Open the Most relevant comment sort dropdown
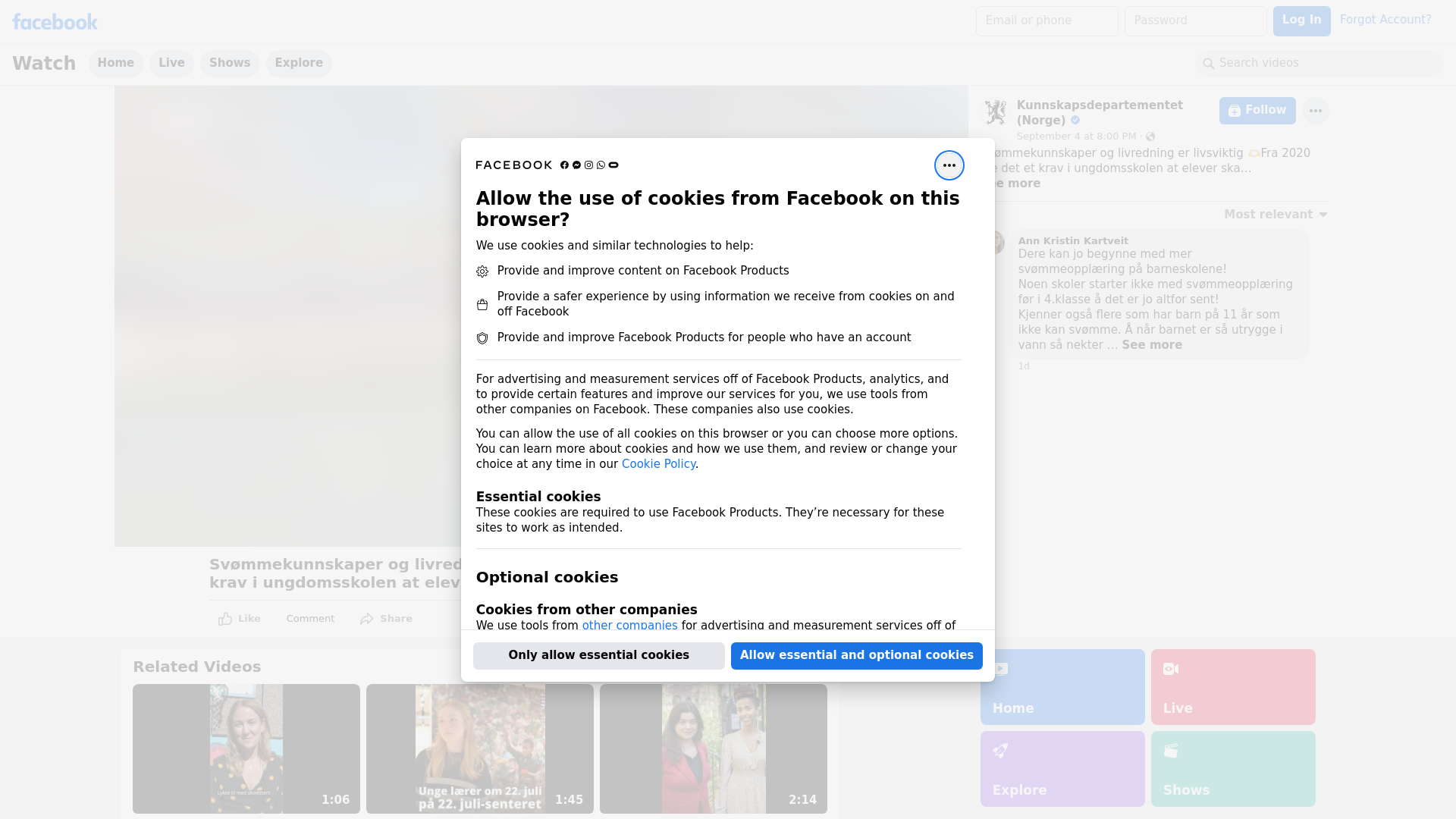 point(1276,215)
